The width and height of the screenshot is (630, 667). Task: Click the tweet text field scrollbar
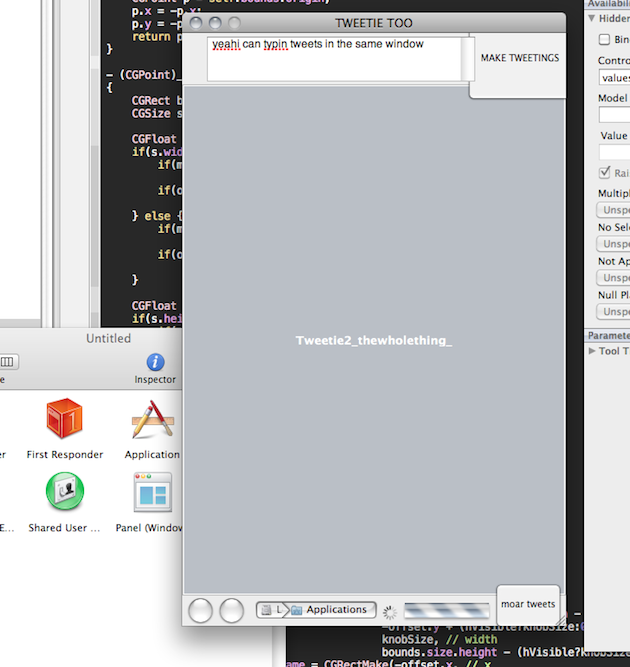[468, 59]
